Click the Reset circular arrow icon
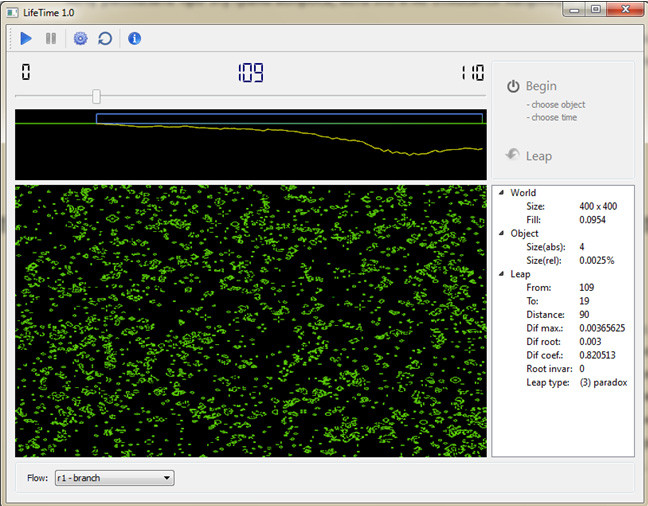 pos(105,39)
